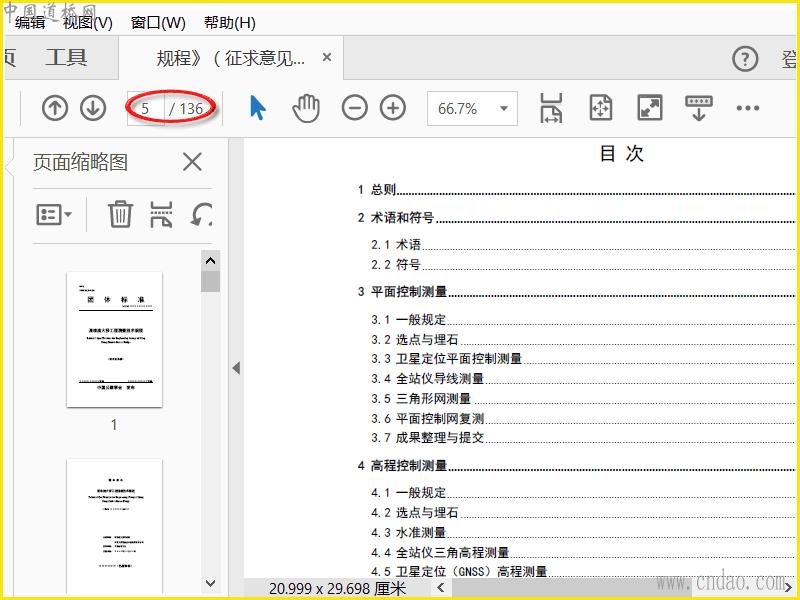Click thumbnail panel scroll down arrow
This screenshot has height=600, width=800.
tap(210, 583)
